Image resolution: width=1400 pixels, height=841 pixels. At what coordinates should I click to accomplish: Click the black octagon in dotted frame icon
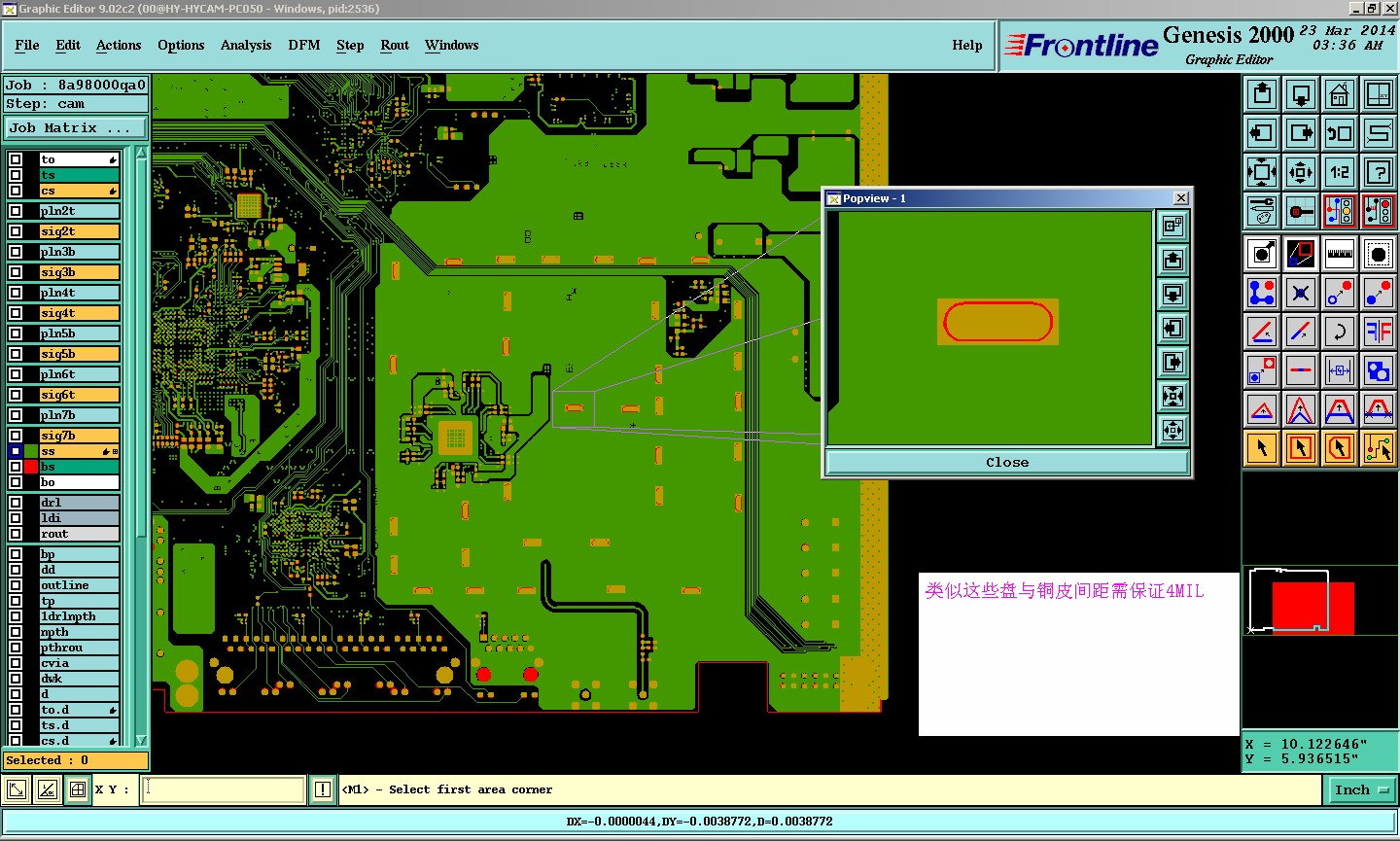tap(1379, 254)
